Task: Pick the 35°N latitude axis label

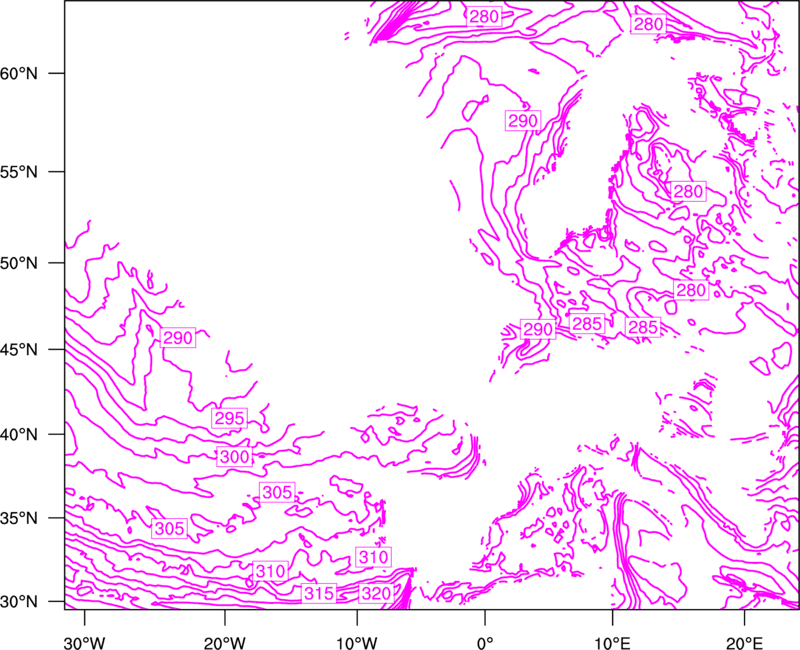Action: point(19,518)
